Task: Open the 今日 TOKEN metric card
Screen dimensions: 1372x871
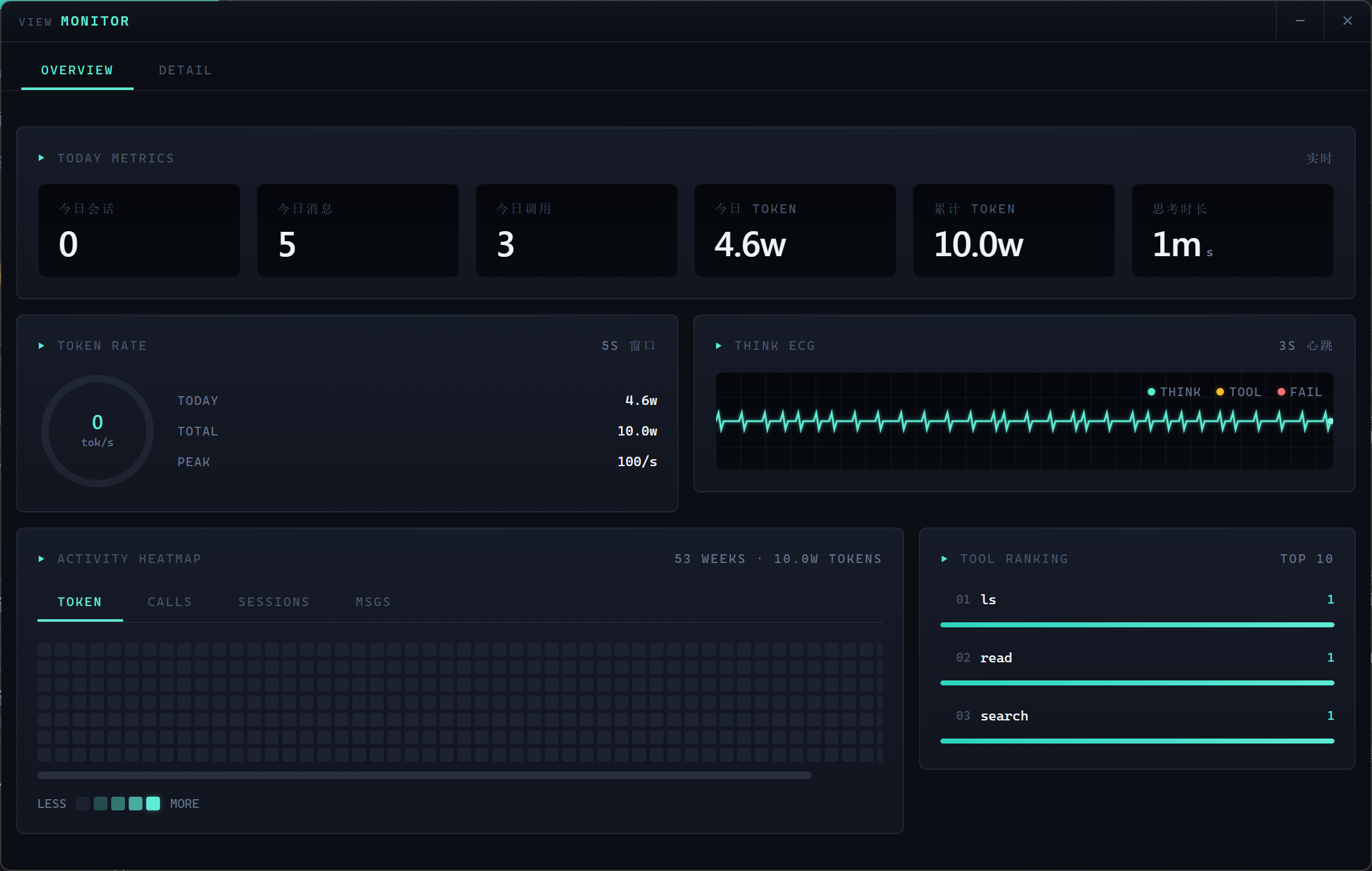Action: coord(795,231)
